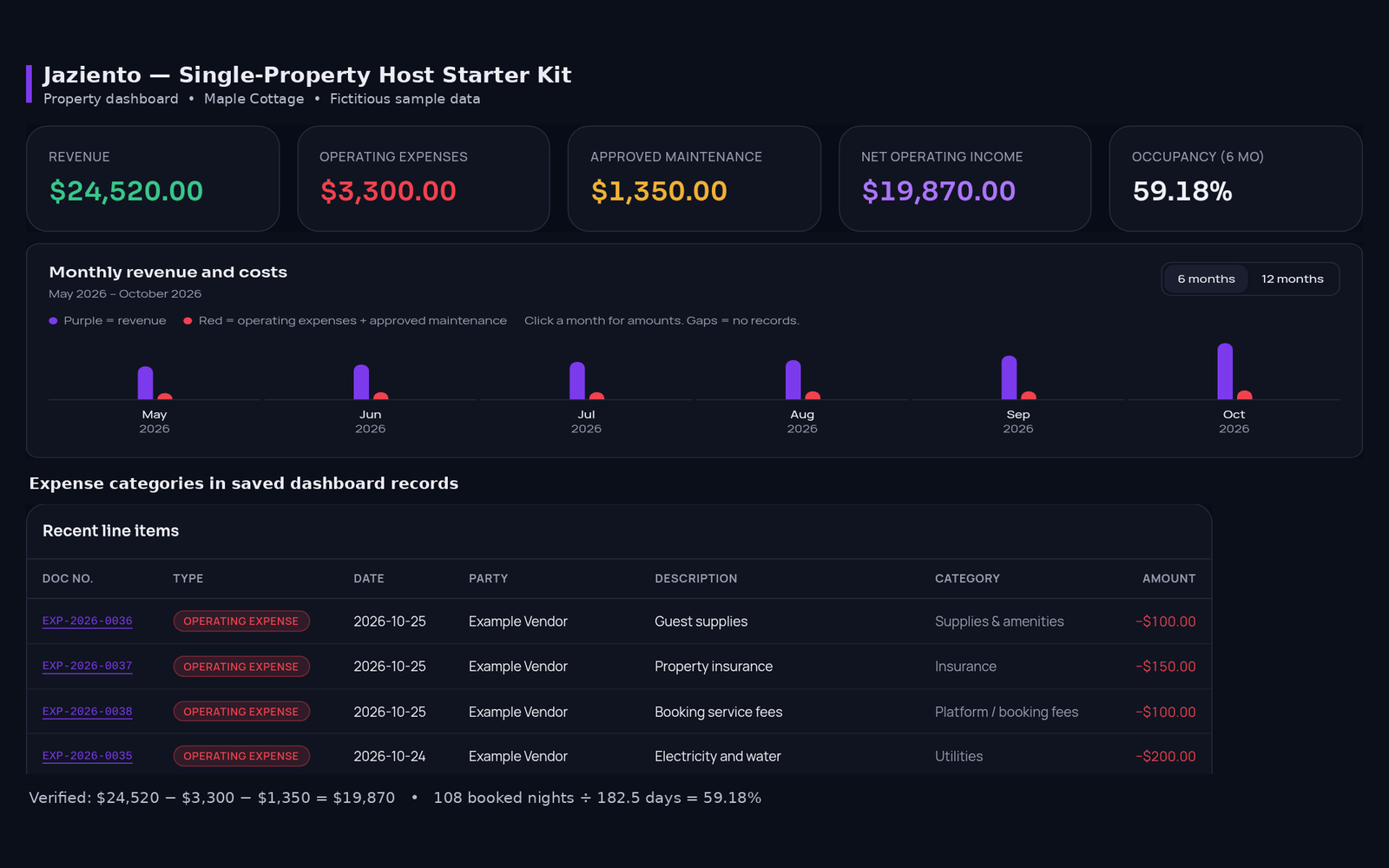Click the Operating Expenses $3,300.00 card
The width and height of the screenshot is (1389, 868).
(424, 179)
